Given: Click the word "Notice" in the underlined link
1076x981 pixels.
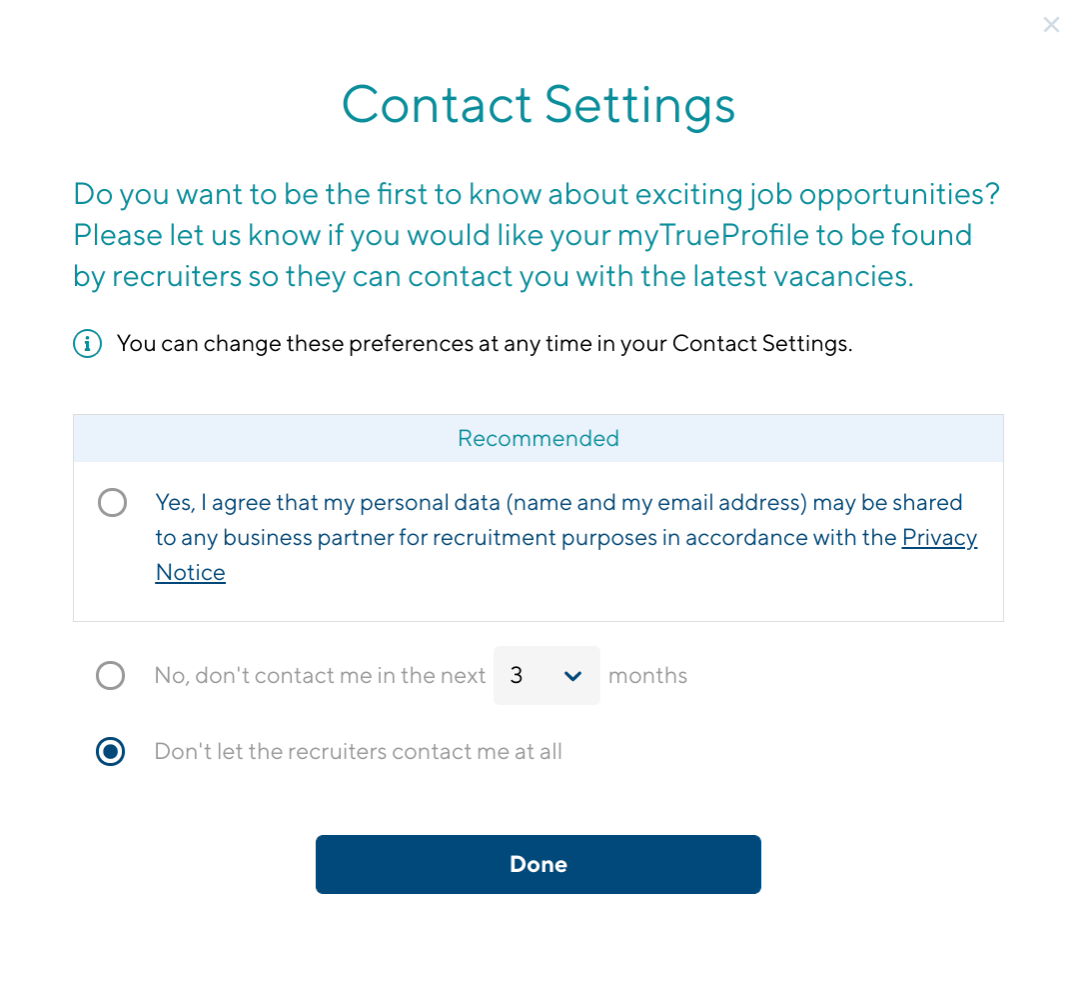Looking at the screenshot, I should click(x=191, y=573).
